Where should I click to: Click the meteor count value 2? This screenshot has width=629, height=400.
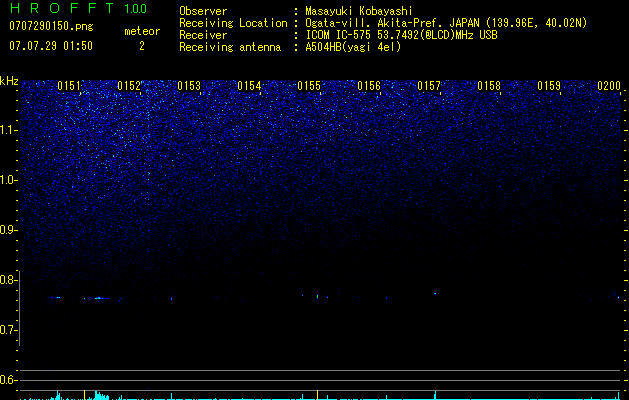point(142,46)
